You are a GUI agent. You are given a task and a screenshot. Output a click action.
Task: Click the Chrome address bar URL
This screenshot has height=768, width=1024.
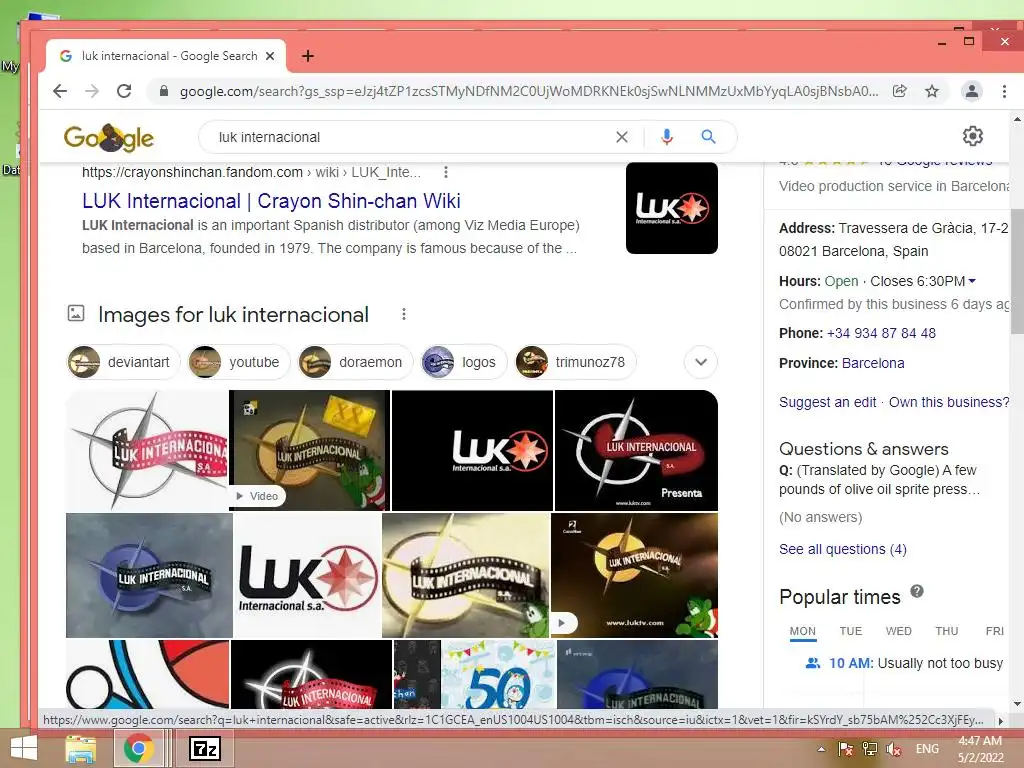click(529, 91)
